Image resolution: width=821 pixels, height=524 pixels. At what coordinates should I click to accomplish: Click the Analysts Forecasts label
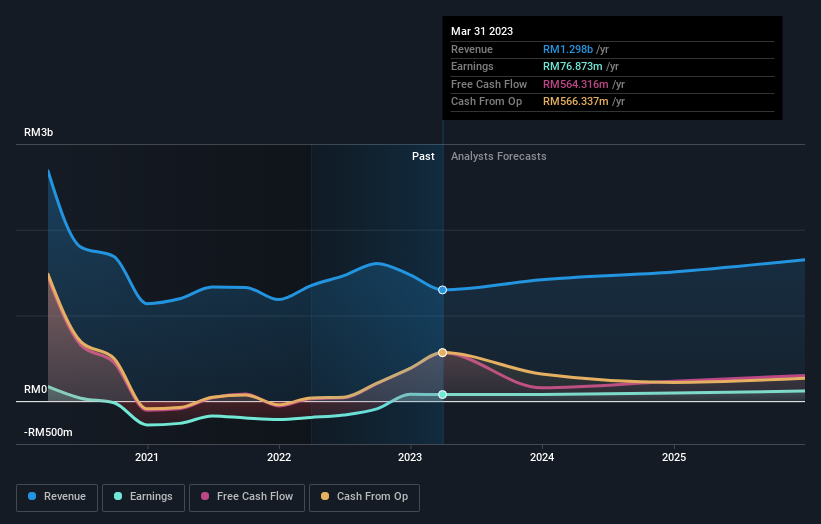click(498, 157)
